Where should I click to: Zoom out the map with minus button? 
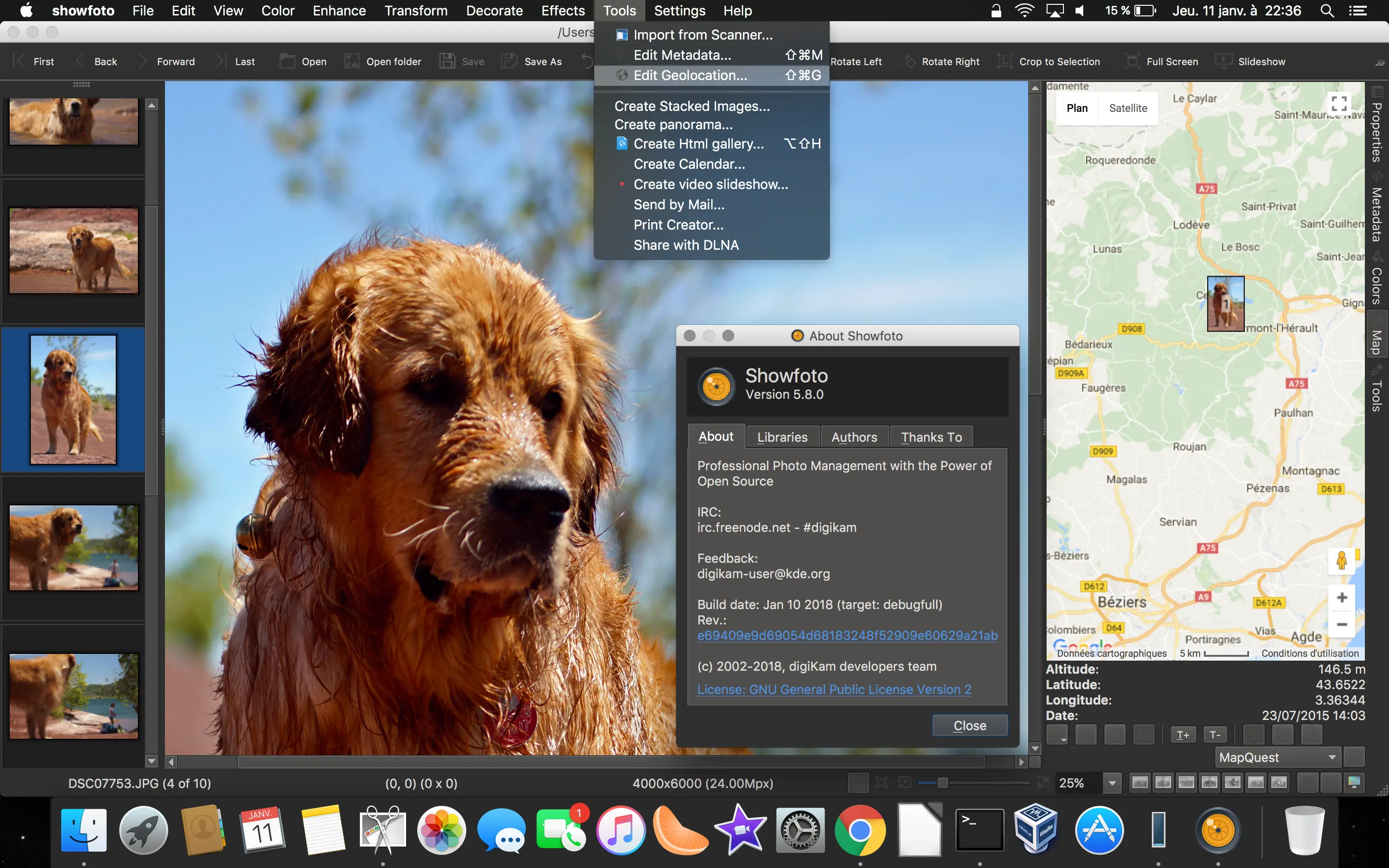pos(1341,624)
